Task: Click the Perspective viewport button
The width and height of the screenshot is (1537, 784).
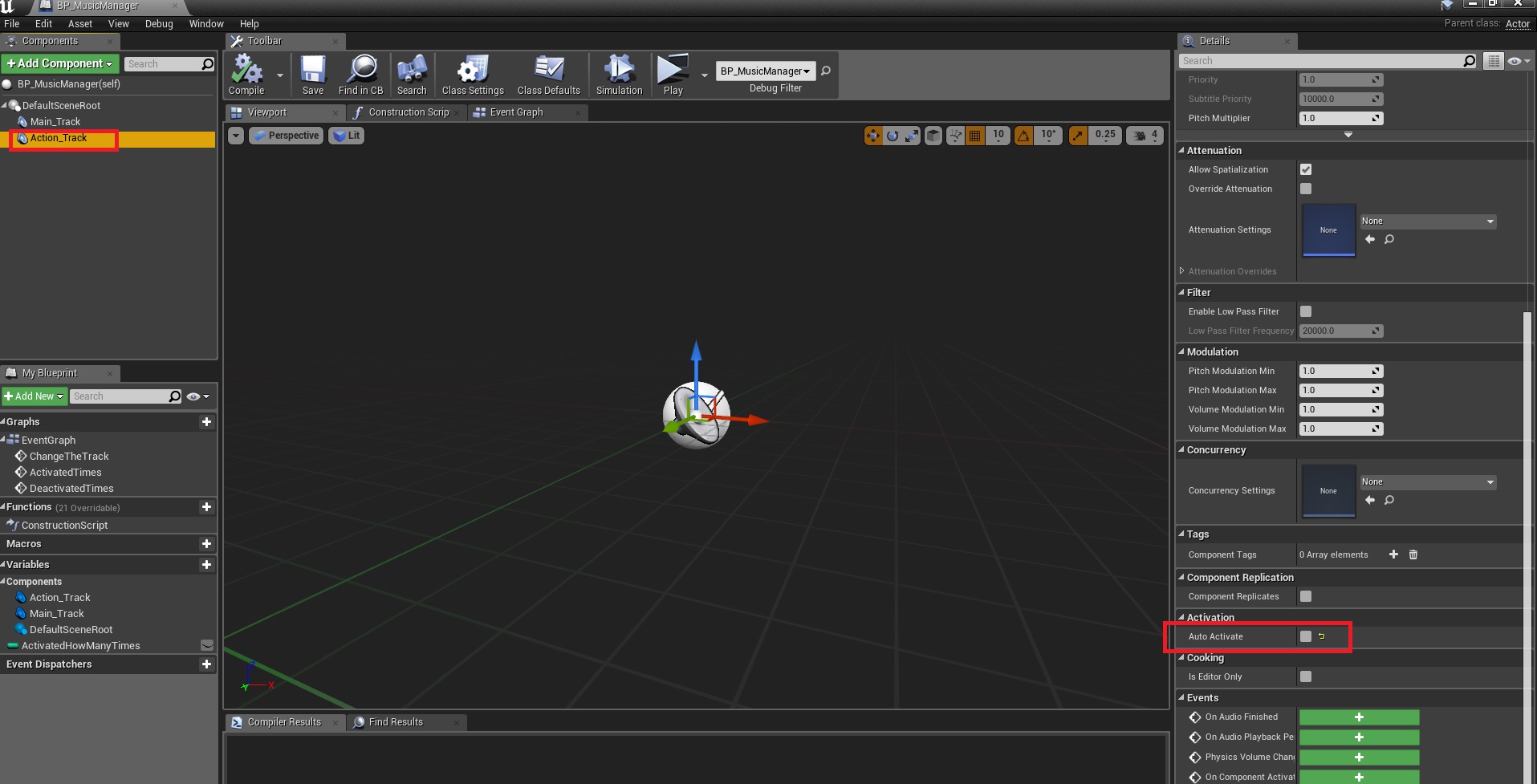Action: coord(287,136)
